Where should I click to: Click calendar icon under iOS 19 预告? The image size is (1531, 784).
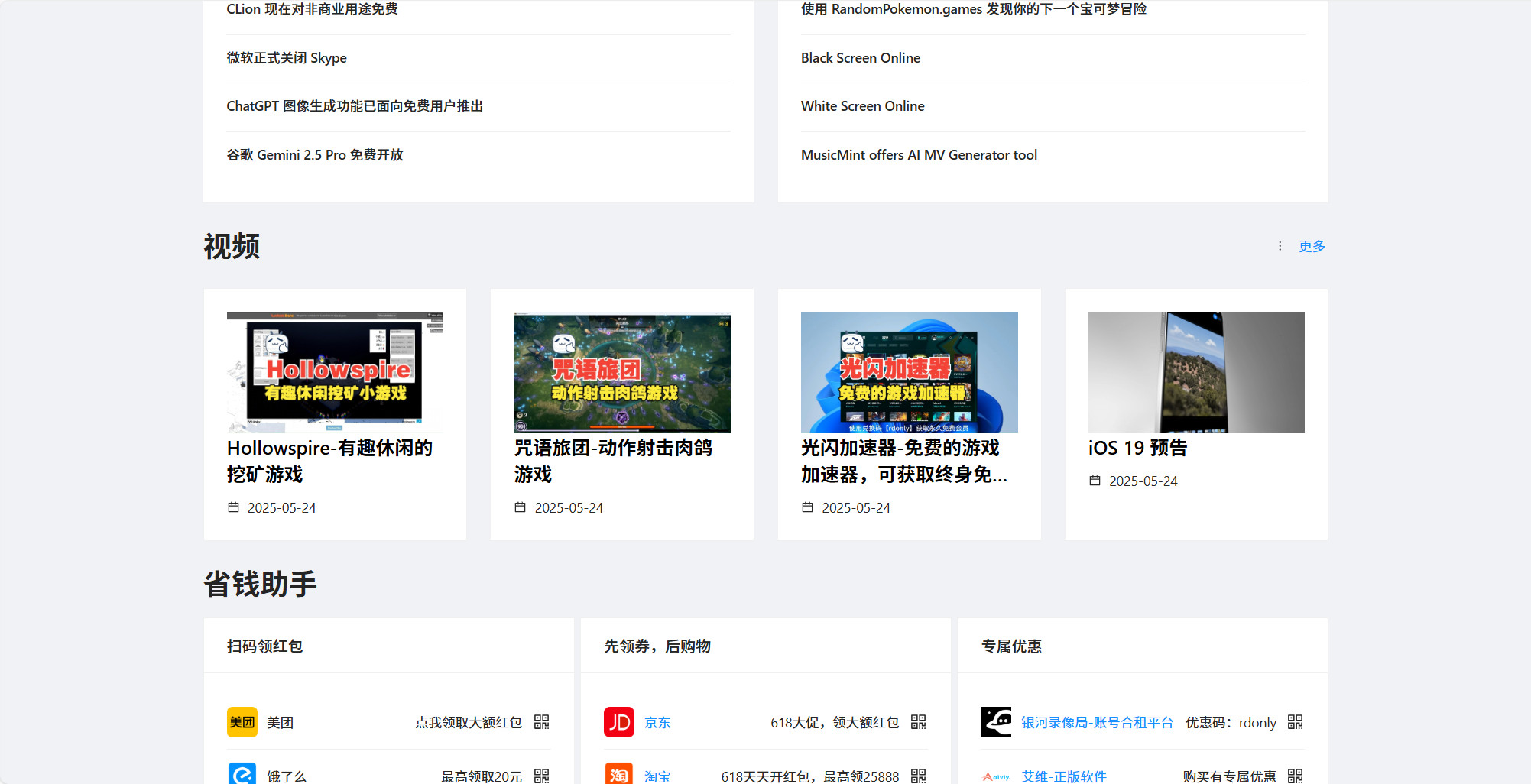pos(1095,481)
